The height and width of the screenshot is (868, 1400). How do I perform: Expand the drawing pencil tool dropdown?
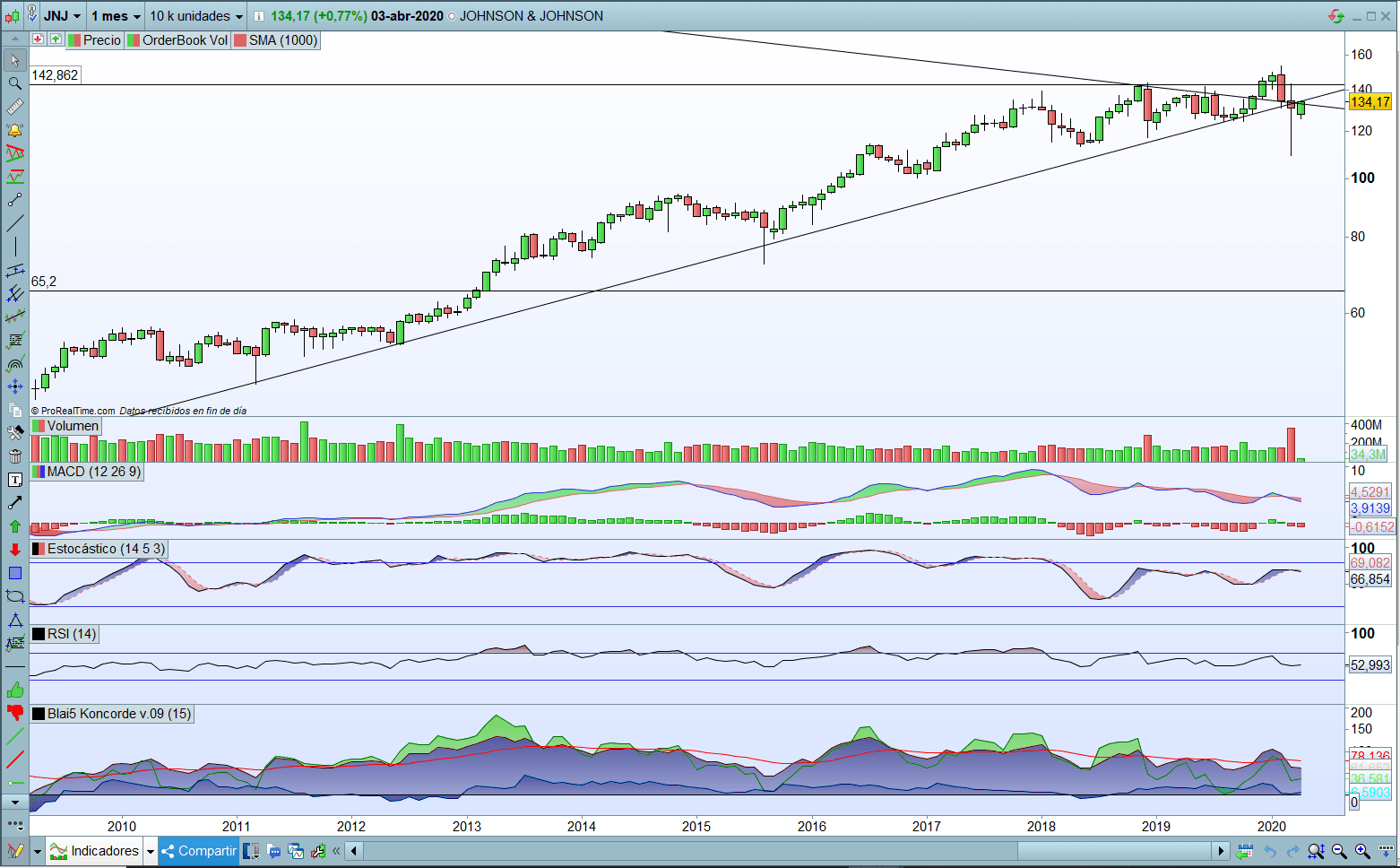[x=38, y=851]
